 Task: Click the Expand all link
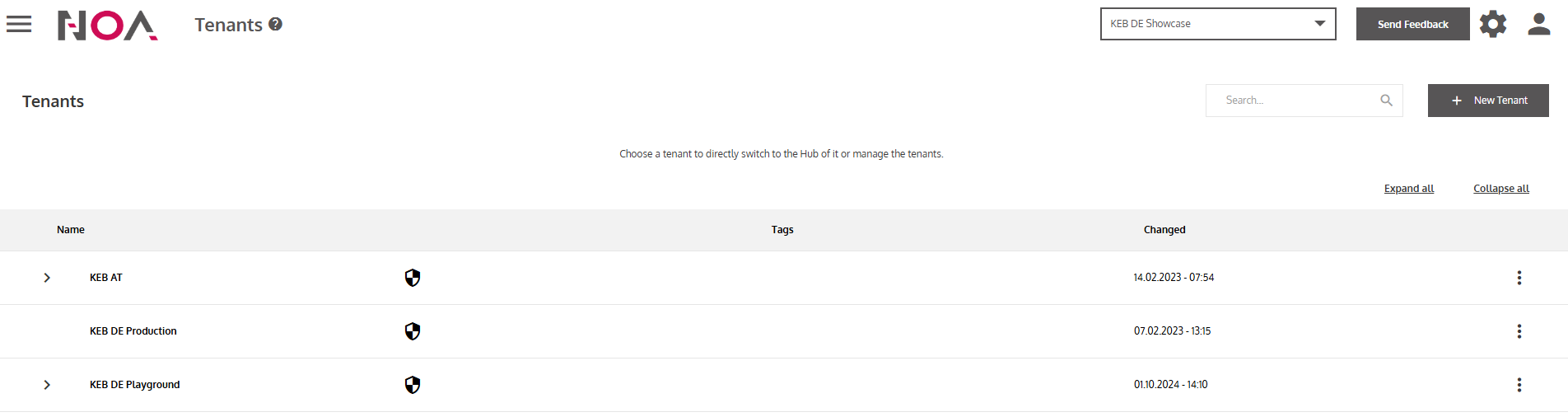[x=1408, y=189]
